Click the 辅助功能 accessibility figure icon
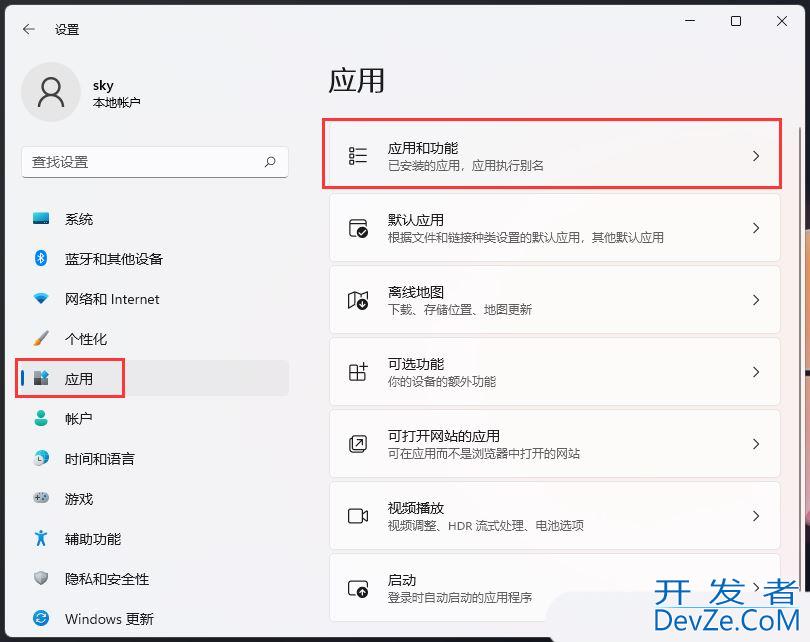This screenshot has height=642, width=810. point(41,538)
